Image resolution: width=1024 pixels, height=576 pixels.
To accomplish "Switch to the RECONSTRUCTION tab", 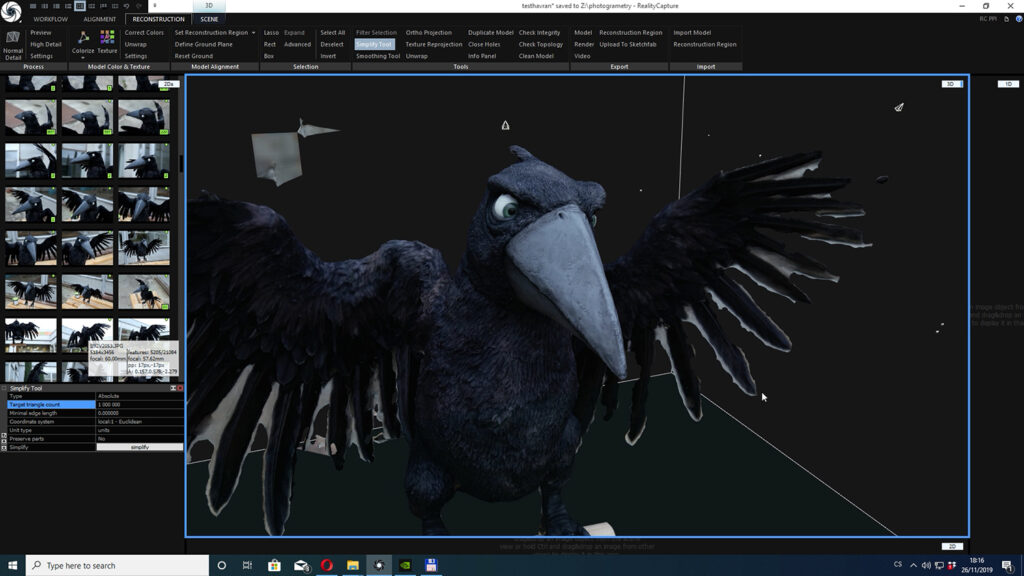I will coord(158,19).
